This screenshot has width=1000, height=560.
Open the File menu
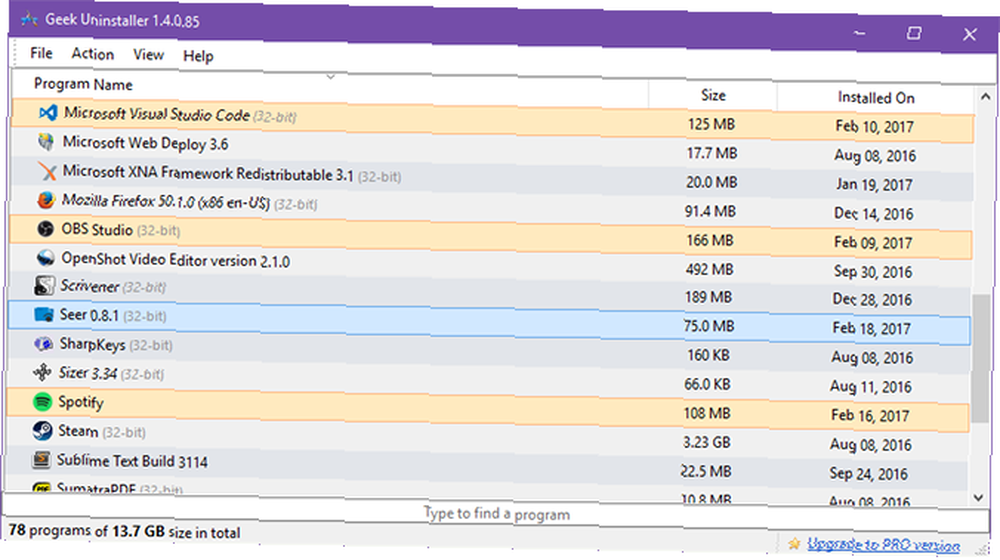41,53
